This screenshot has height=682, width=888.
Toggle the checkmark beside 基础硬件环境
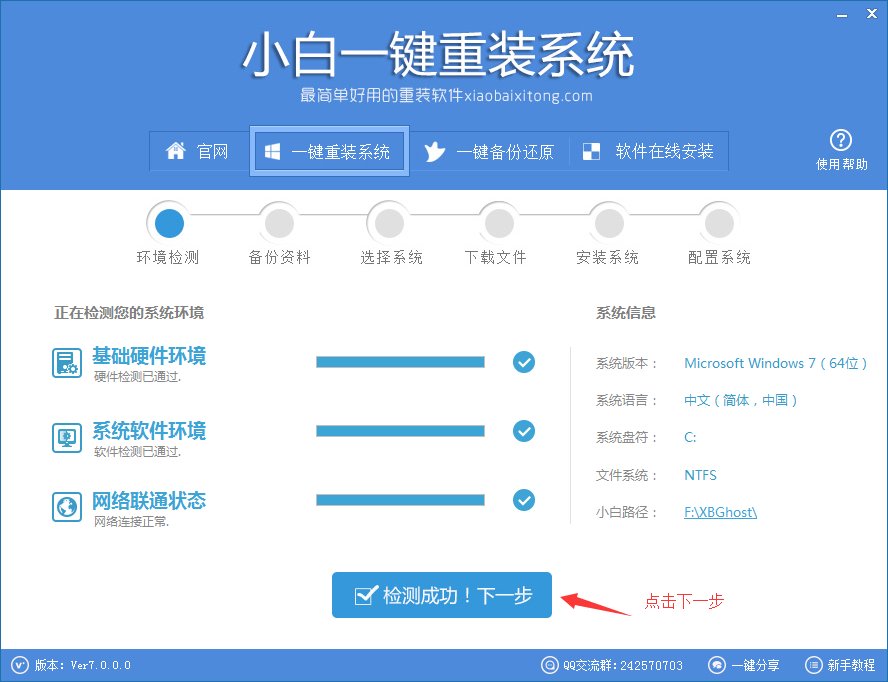[x=524, y=362]
